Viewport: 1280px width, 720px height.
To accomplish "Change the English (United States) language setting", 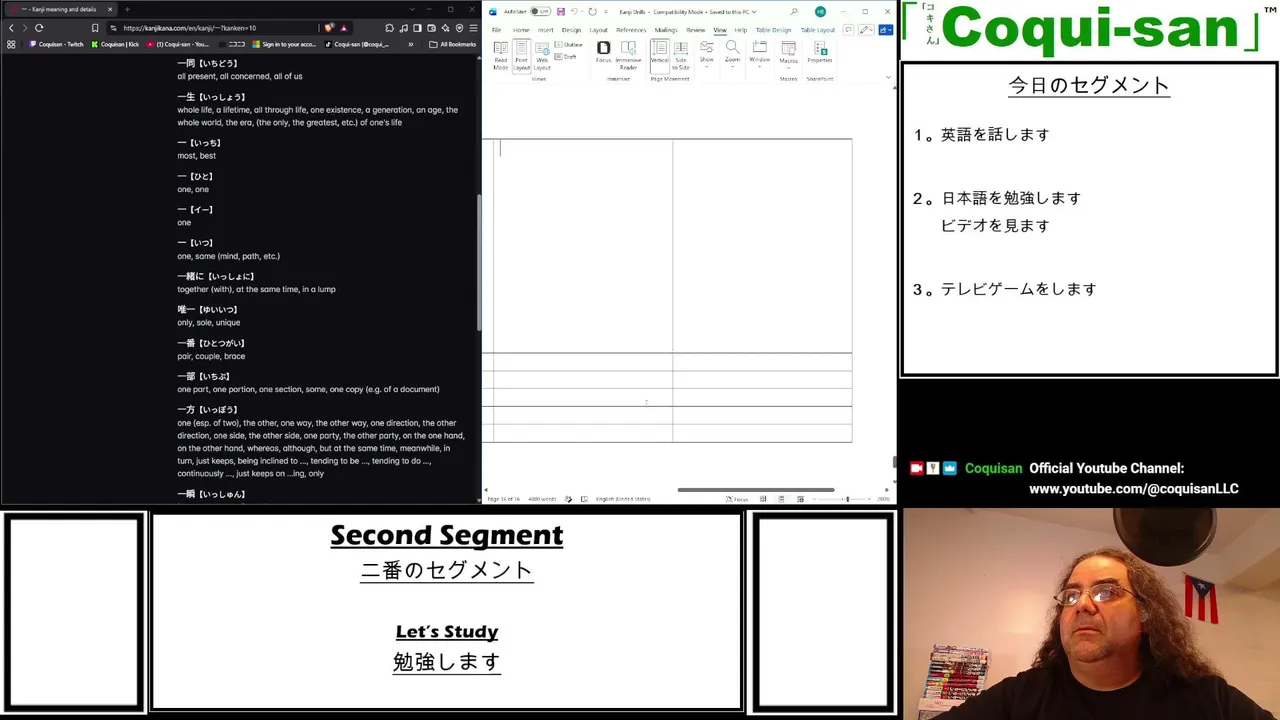I will coord(623,499).
